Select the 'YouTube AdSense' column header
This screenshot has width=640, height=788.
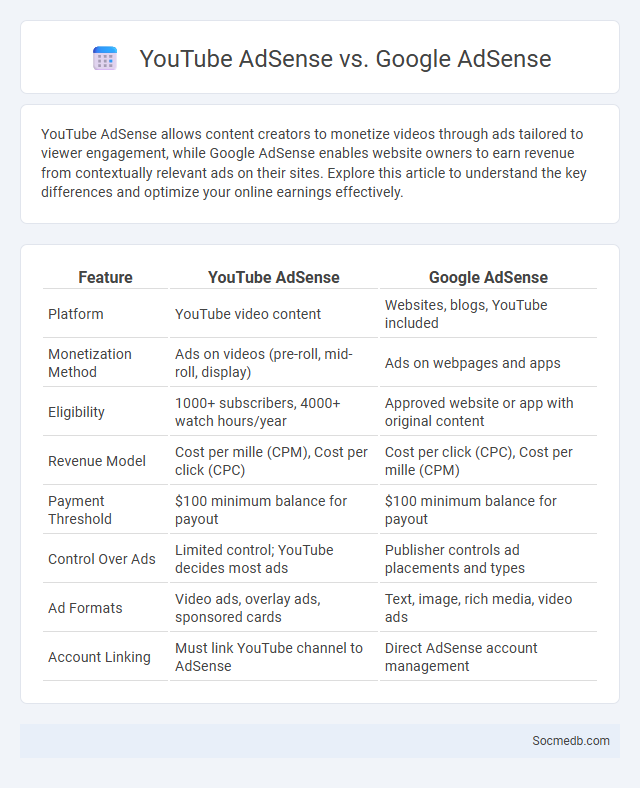coord(274,277)
